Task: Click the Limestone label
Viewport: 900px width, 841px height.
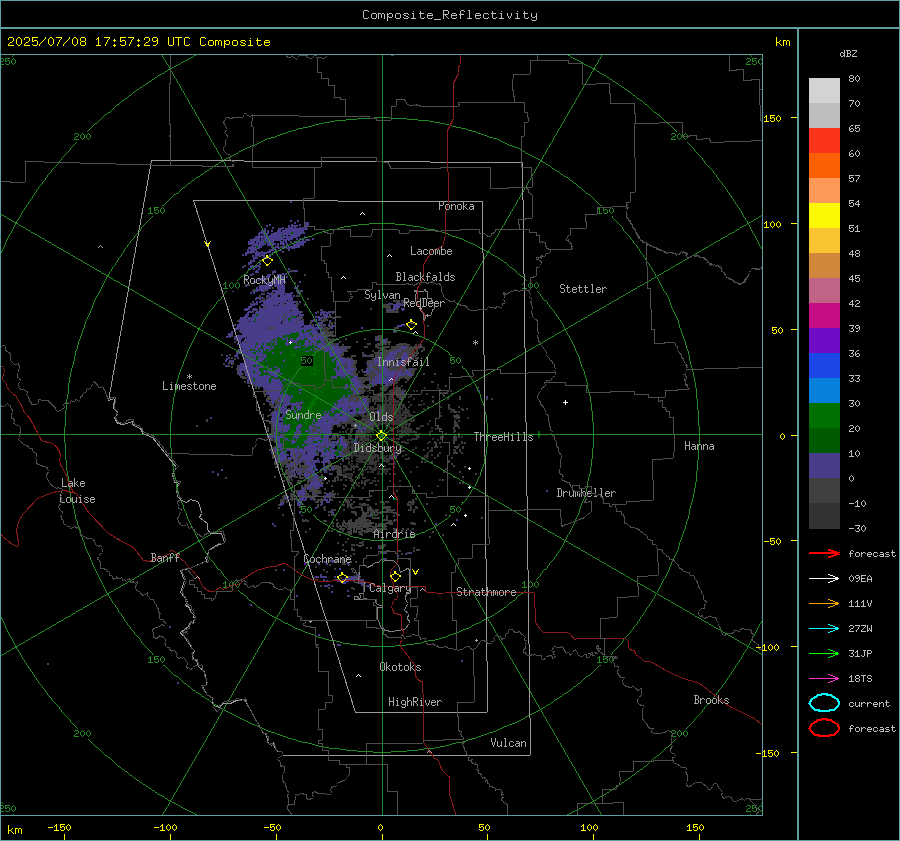Action: click(x=189, y=386)
